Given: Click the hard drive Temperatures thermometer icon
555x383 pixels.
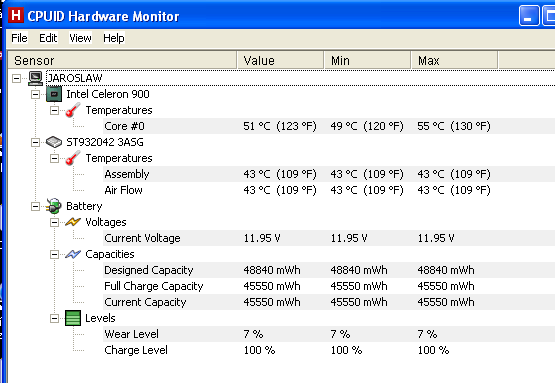Looking at the screenshot, I should point(73,158).
